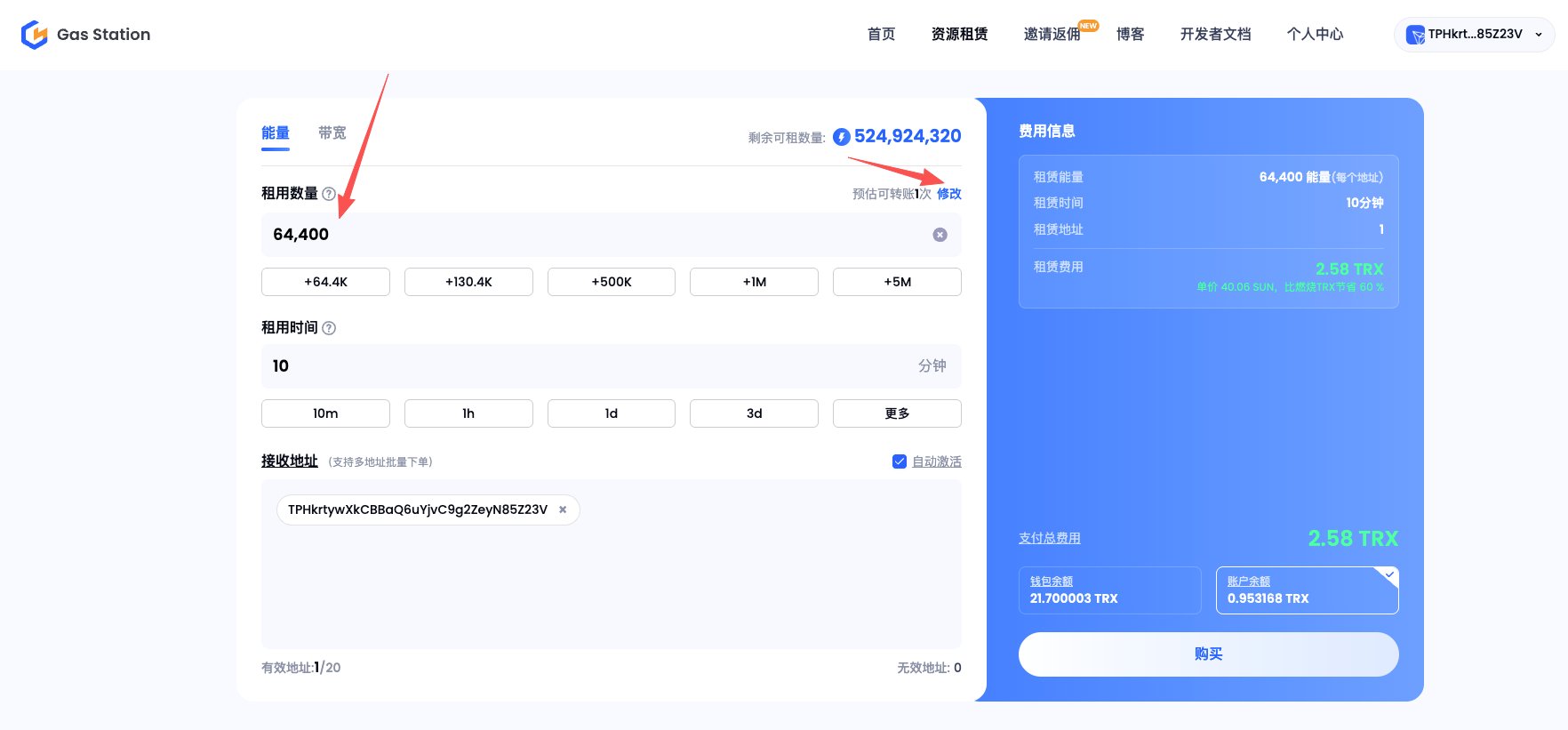
Task: Click the 自动激活 text link
Action: click(x=937, y=461)
